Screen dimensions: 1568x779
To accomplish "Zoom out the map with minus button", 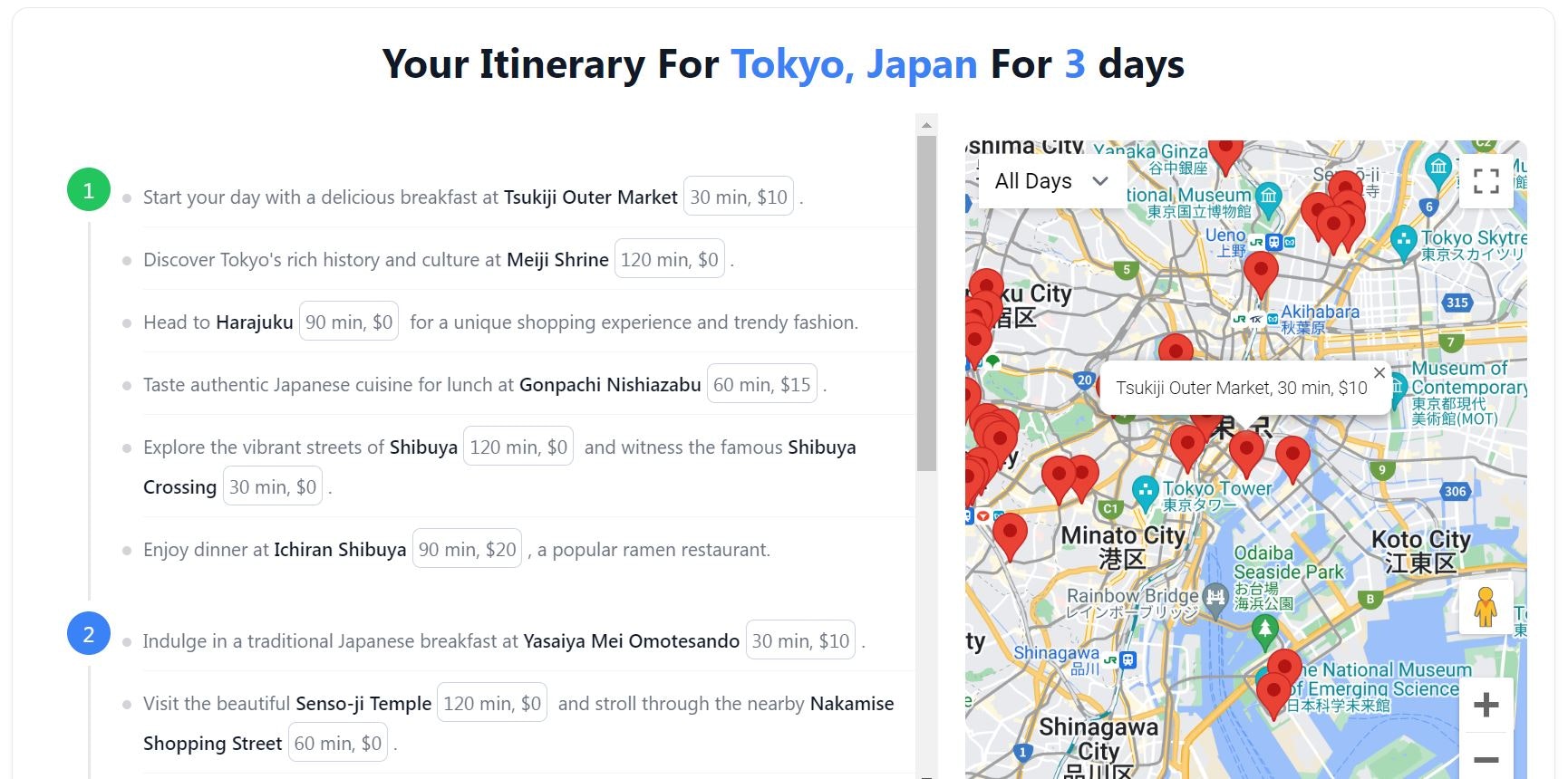I will click(1486, 758).
